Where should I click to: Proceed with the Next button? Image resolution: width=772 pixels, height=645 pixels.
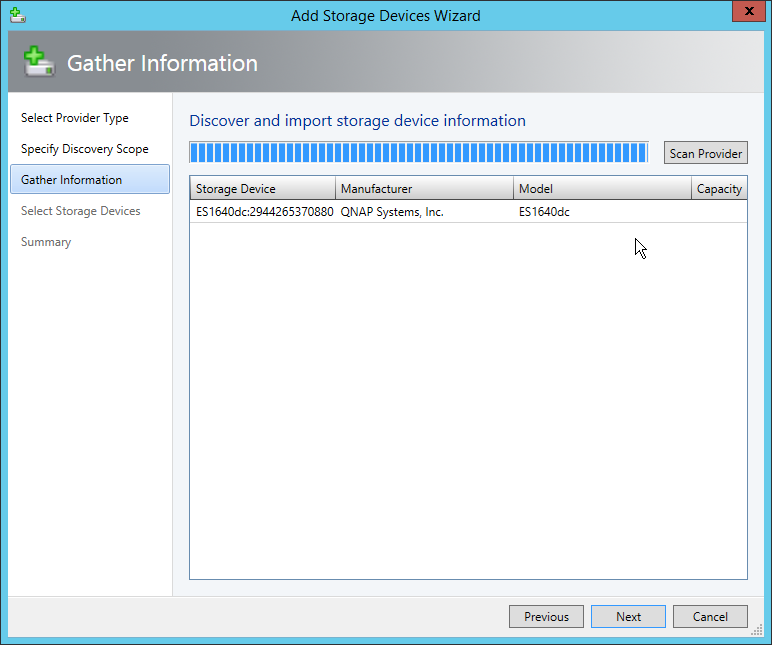click(628, 617)
